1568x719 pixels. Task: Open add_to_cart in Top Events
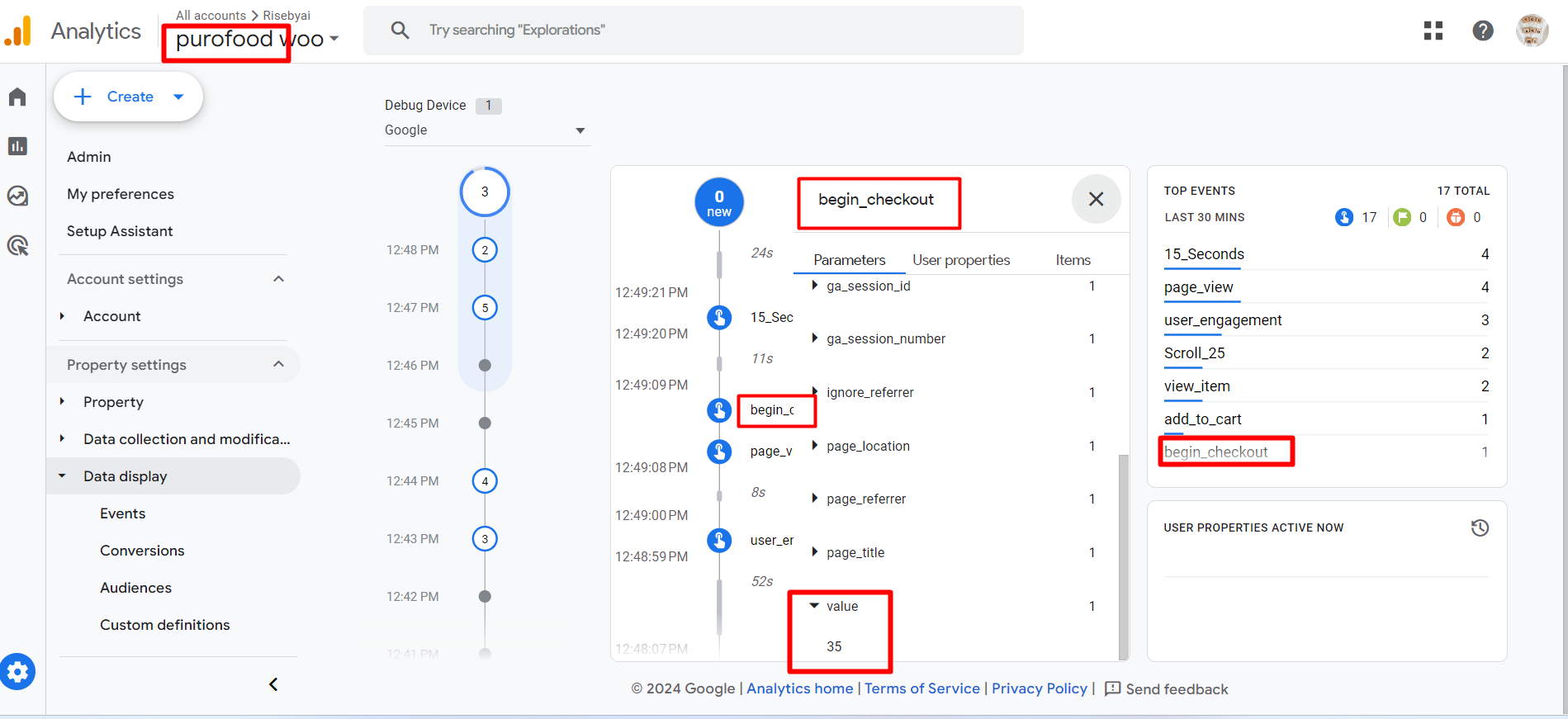pyautogui.click(x=1202, y=419)
